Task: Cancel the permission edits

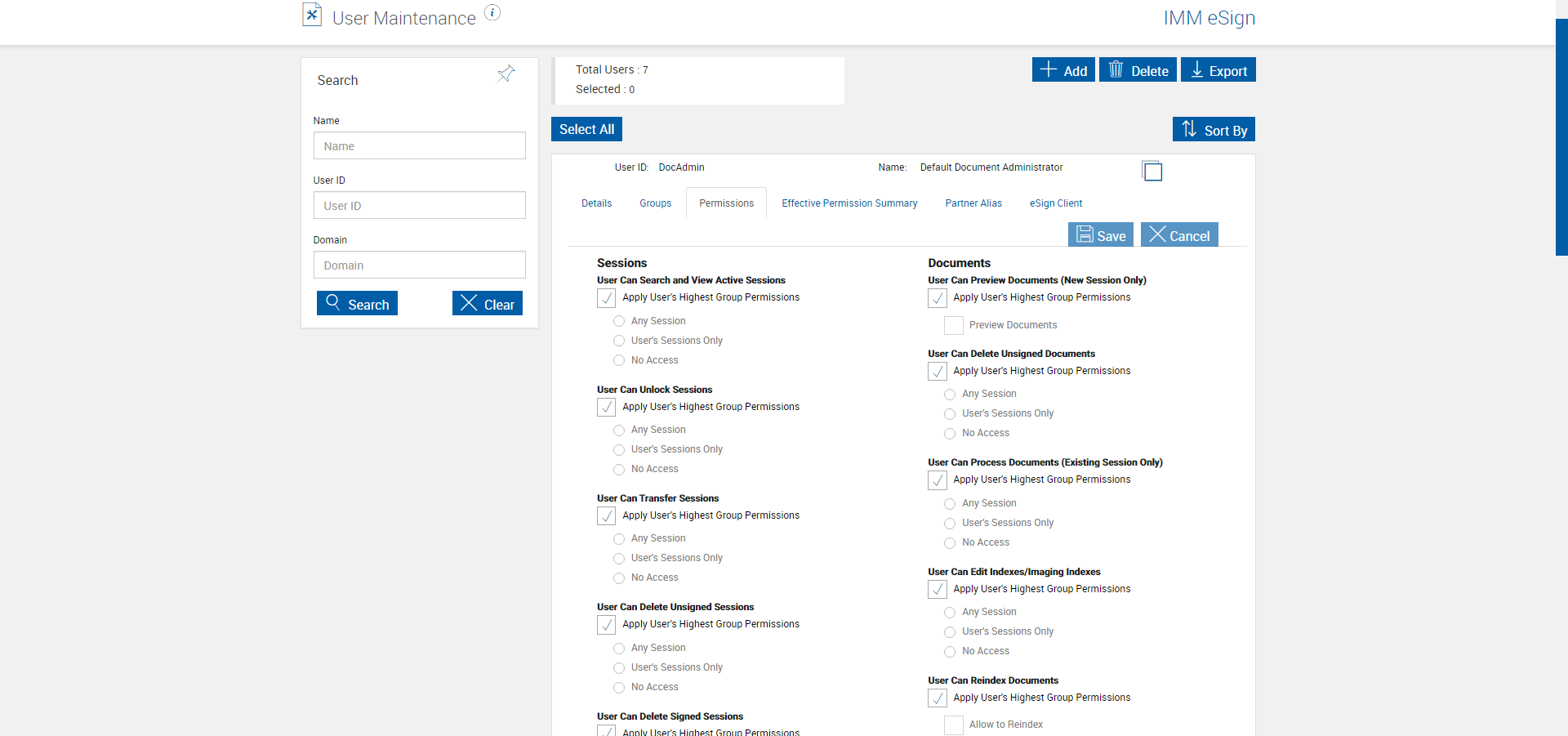Action: [1178, 235]
